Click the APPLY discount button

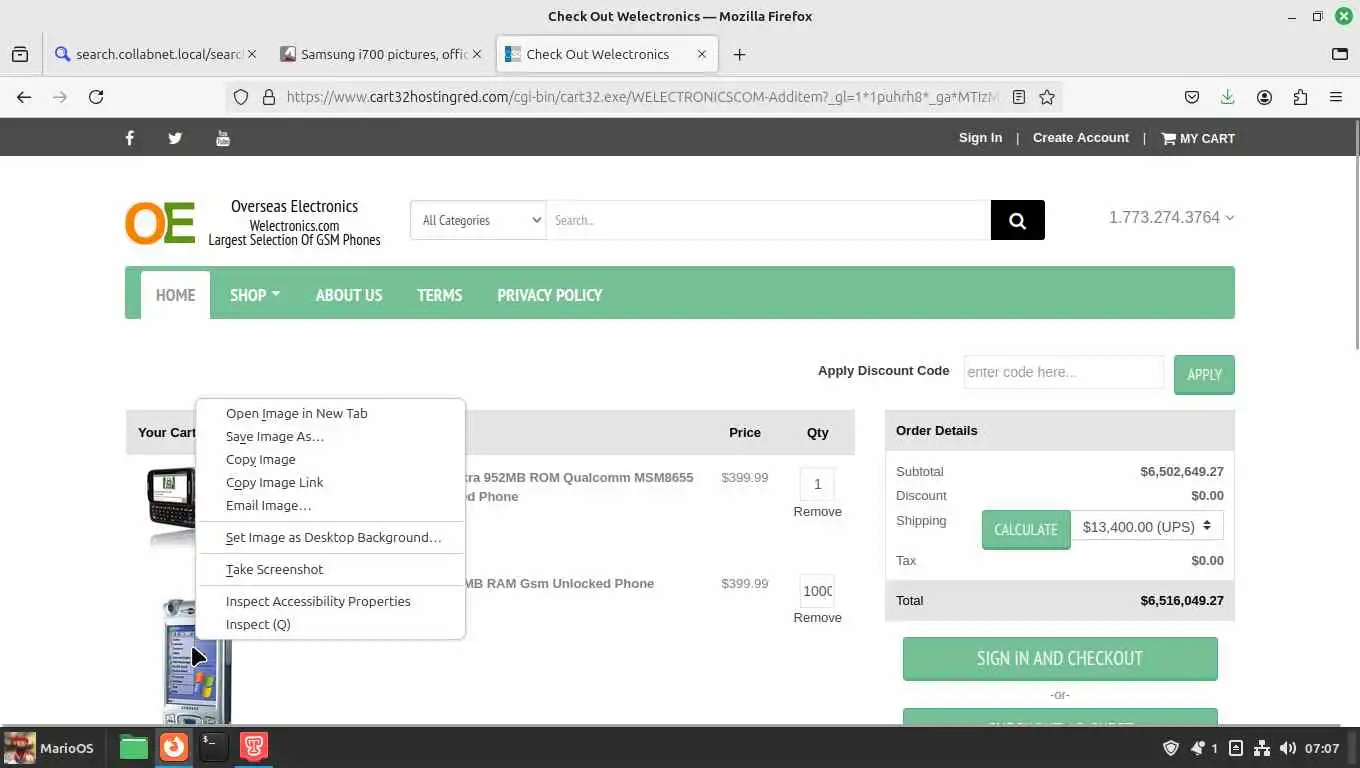[x=1204, y=374]
